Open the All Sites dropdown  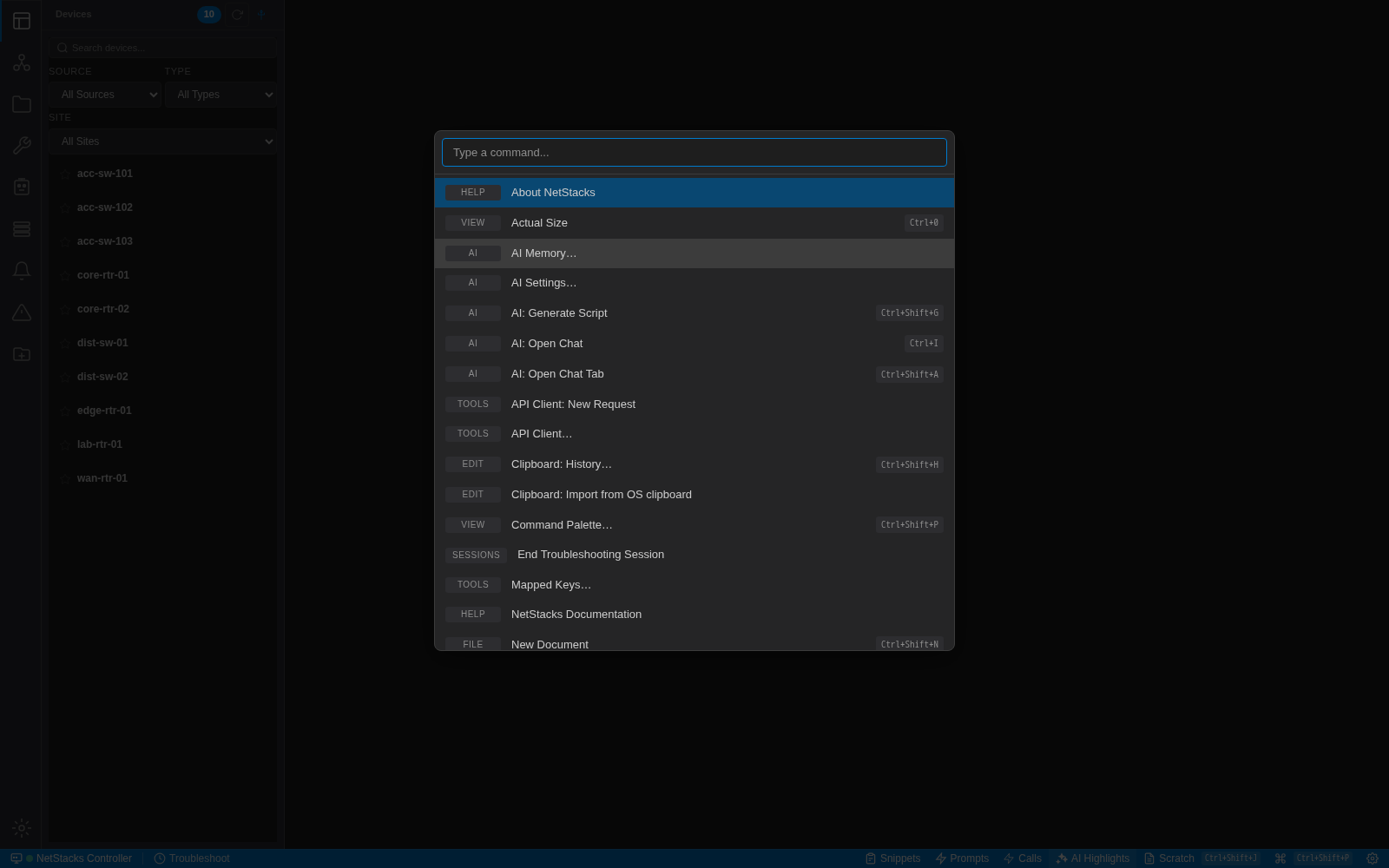pos(163,141)
